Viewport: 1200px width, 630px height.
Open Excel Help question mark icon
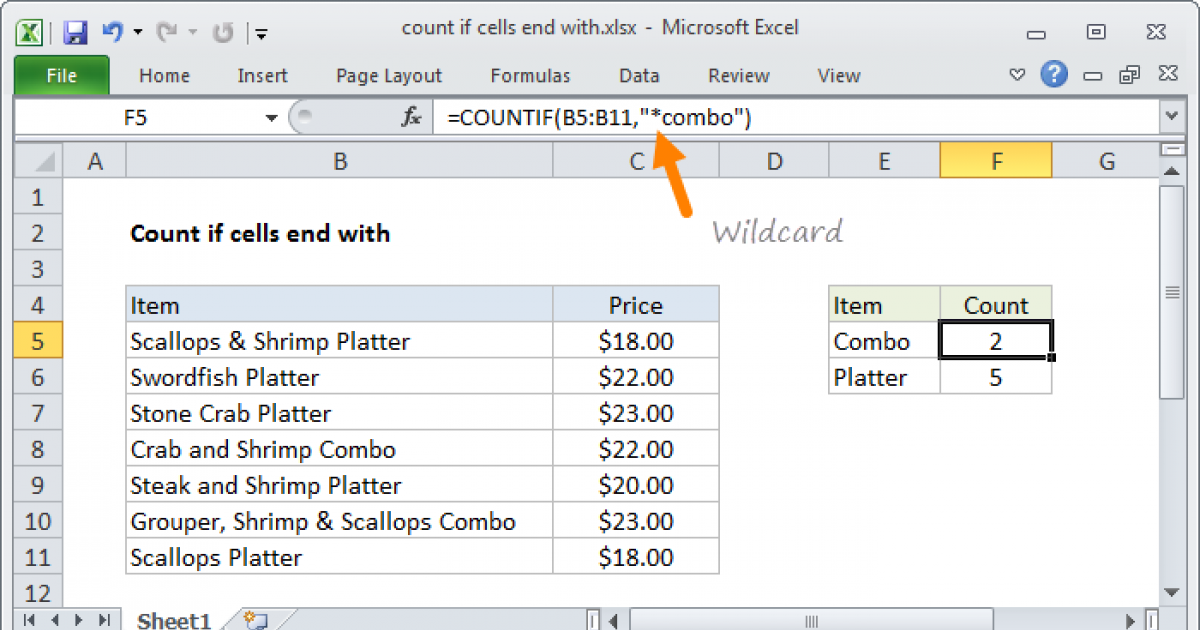(x=1053, y=74)
